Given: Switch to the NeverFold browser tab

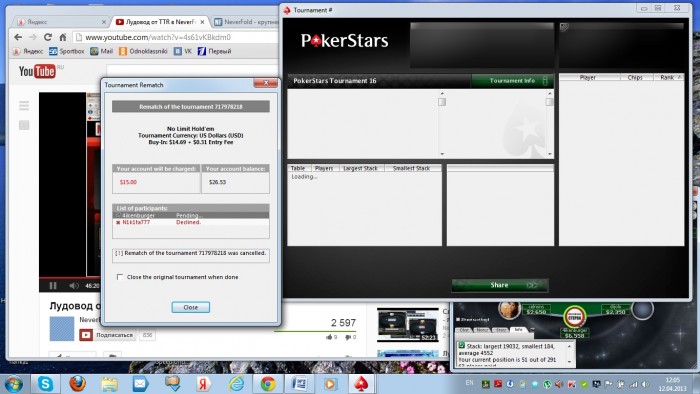Looking at the screenshot, I should click(246, 21).
